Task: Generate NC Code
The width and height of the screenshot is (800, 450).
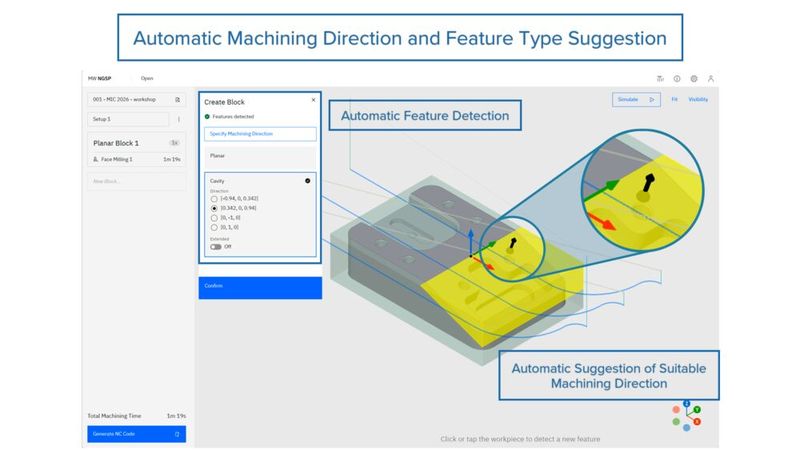Action: [x=137, y=434]
